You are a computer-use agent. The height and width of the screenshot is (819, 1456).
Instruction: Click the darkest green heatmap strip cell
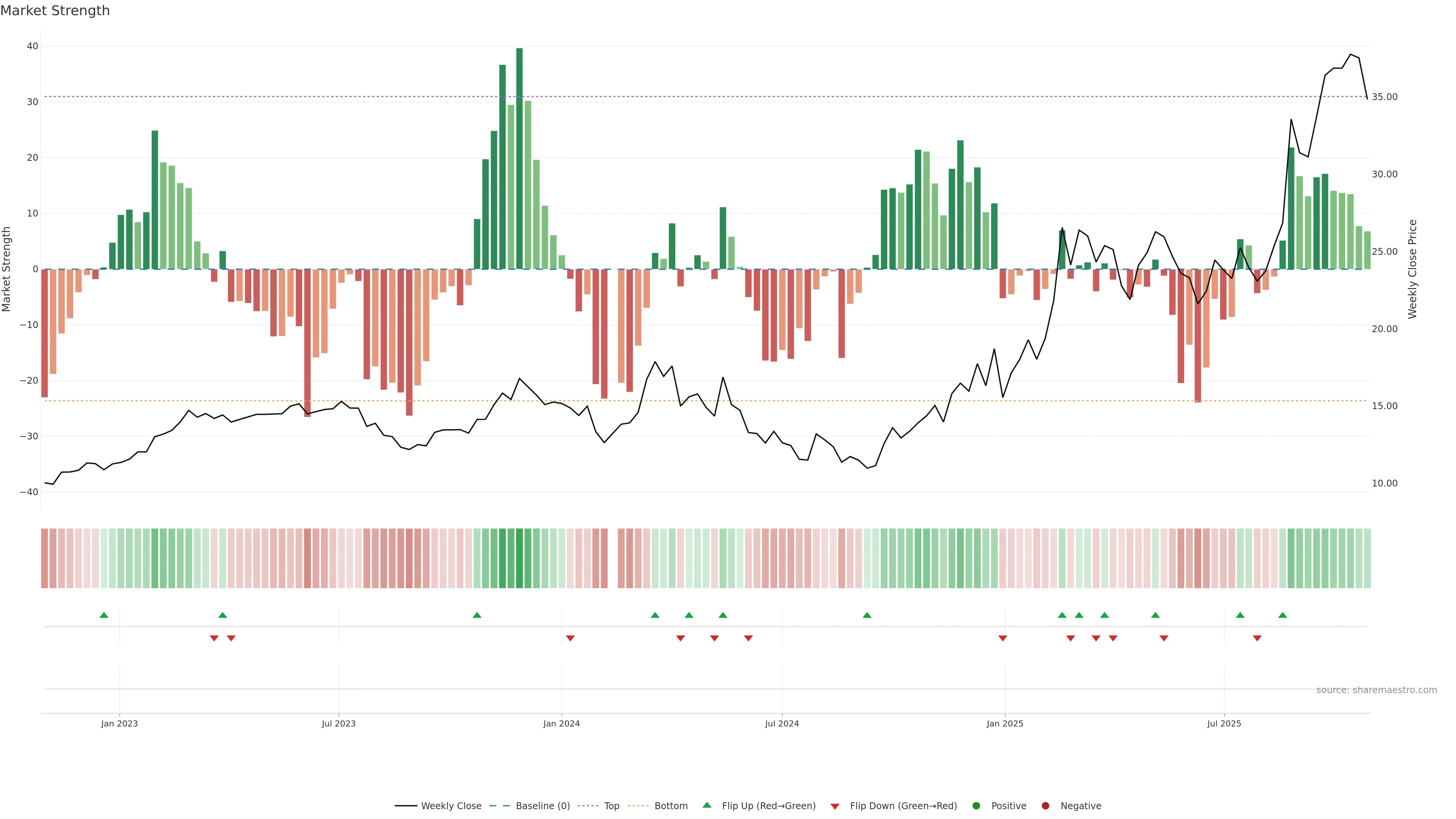(519, 558)
